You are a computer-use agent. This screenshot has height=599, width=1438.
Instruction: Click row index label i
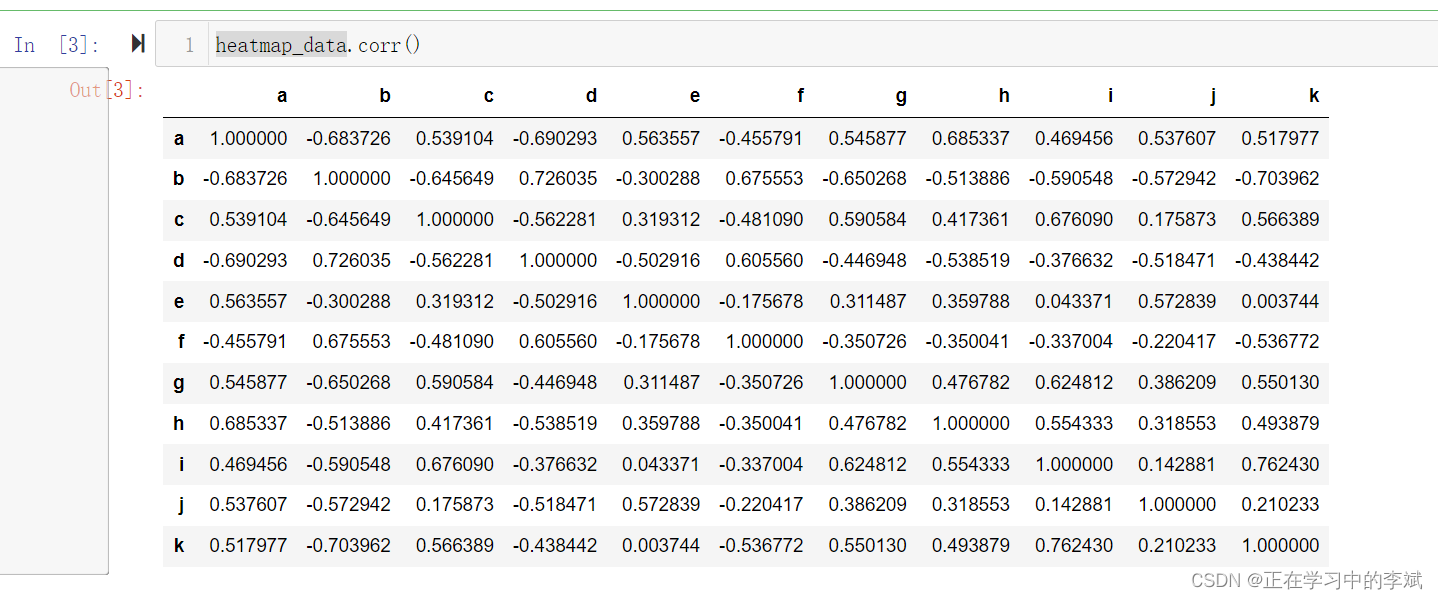click(x=181, y=464)
